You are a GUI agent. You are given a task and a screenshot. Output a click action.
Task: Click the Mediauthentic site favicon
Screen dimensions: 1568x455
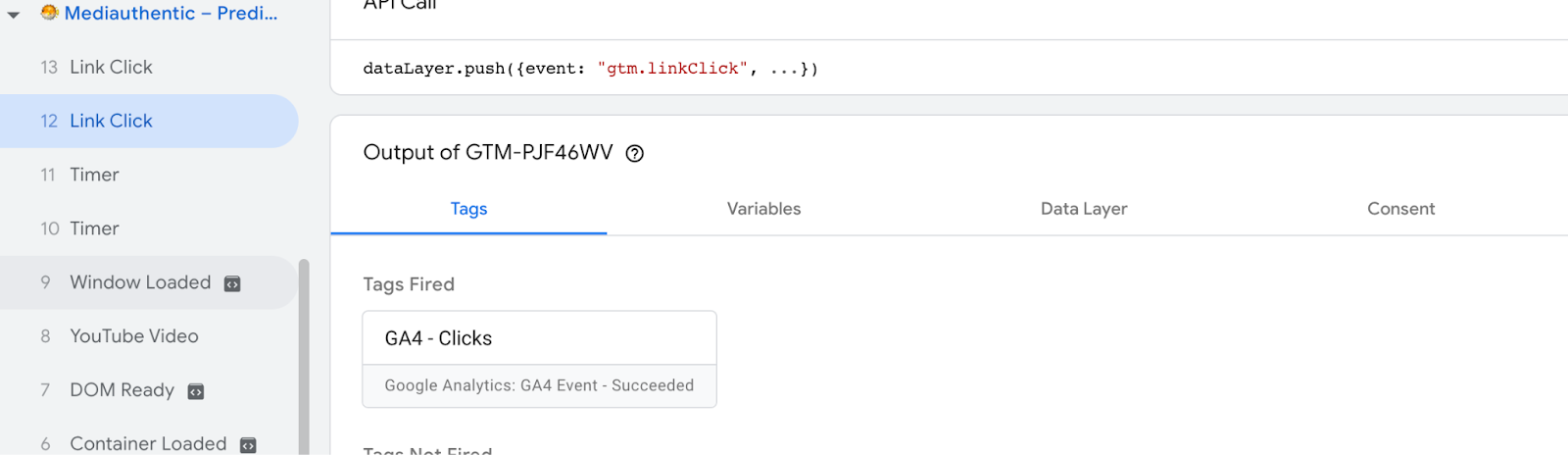tap(49, 13)
